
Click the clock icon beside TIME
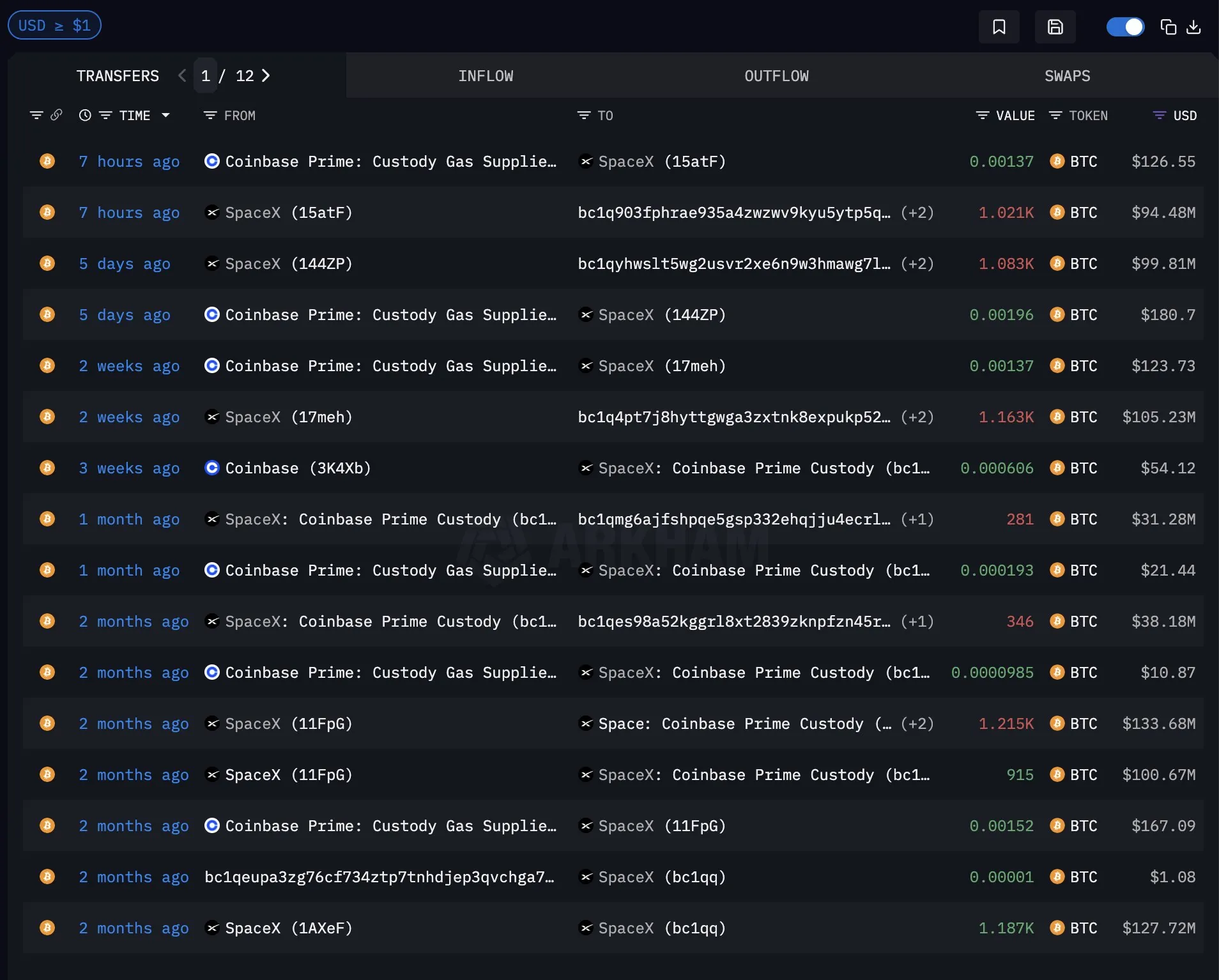point(85,115)
